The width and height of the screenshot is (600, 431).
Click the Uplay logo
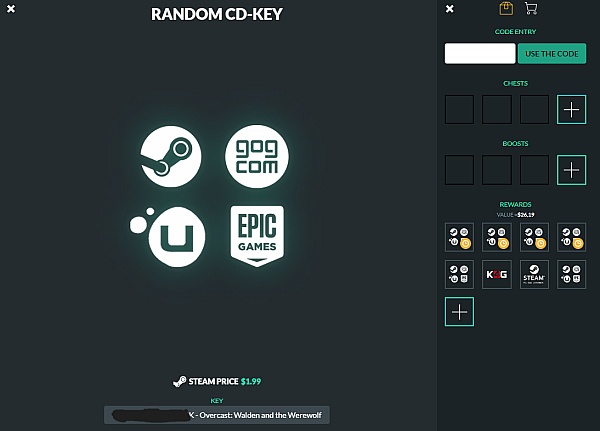click(x=168, y=237)
